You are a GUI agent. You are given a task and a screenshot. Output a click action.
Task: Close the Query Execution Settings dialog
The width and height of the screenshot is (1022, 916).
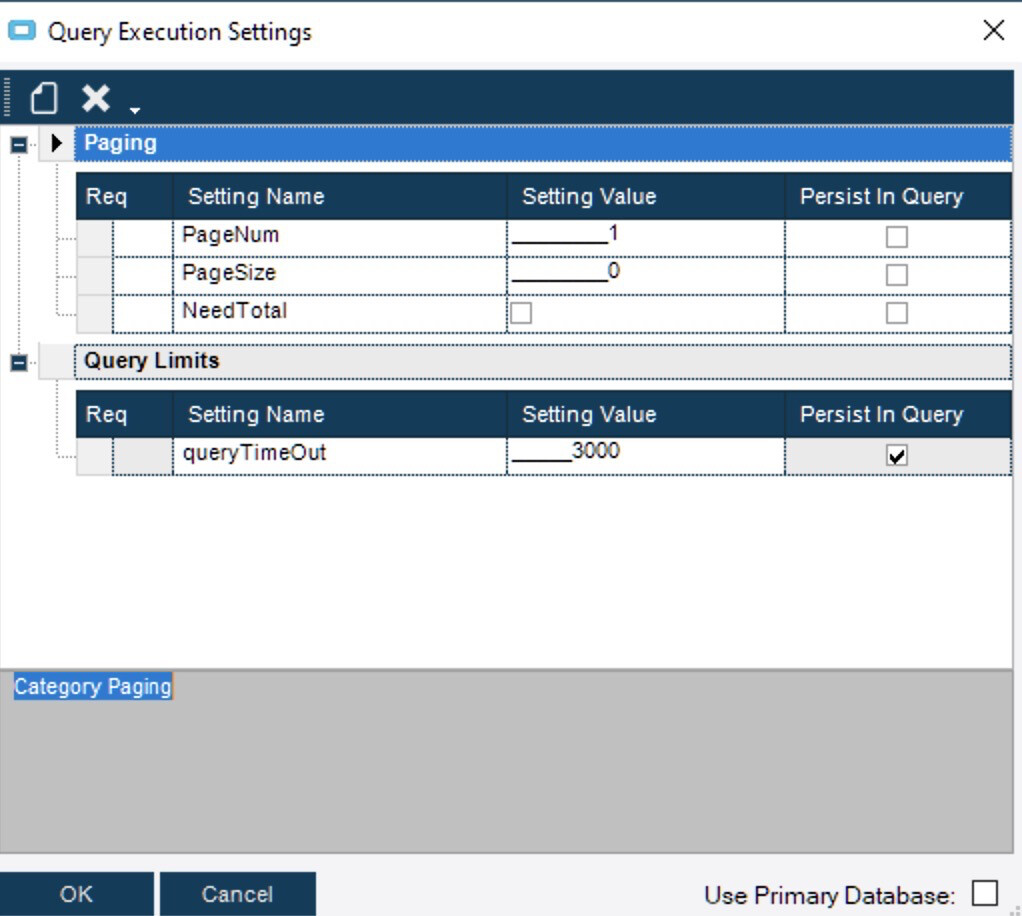pyautogui.click(x=993, y=30)
